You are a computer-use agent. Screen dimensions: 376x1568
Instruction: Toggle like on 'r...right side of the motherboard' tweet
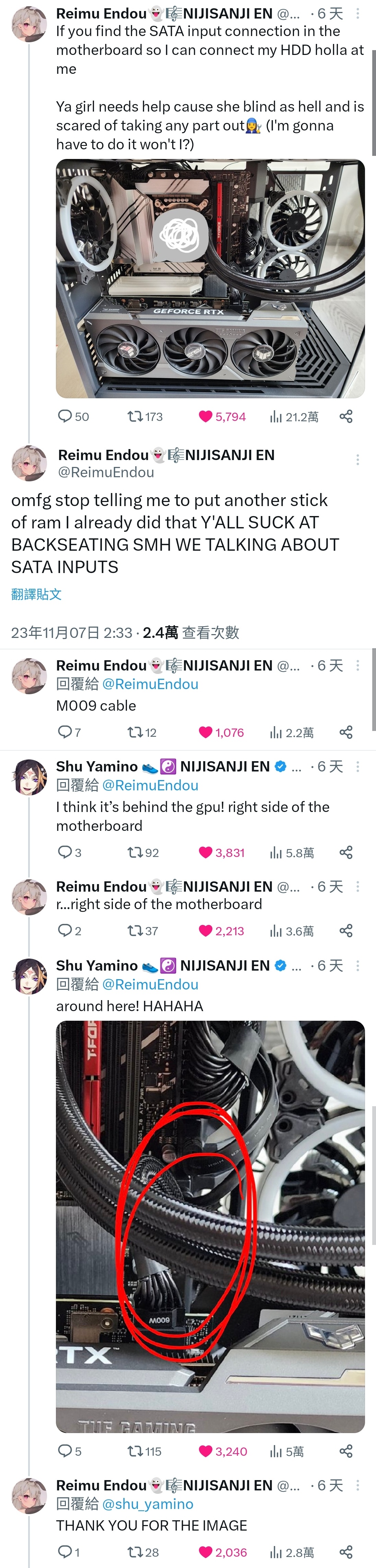(222, 931)
